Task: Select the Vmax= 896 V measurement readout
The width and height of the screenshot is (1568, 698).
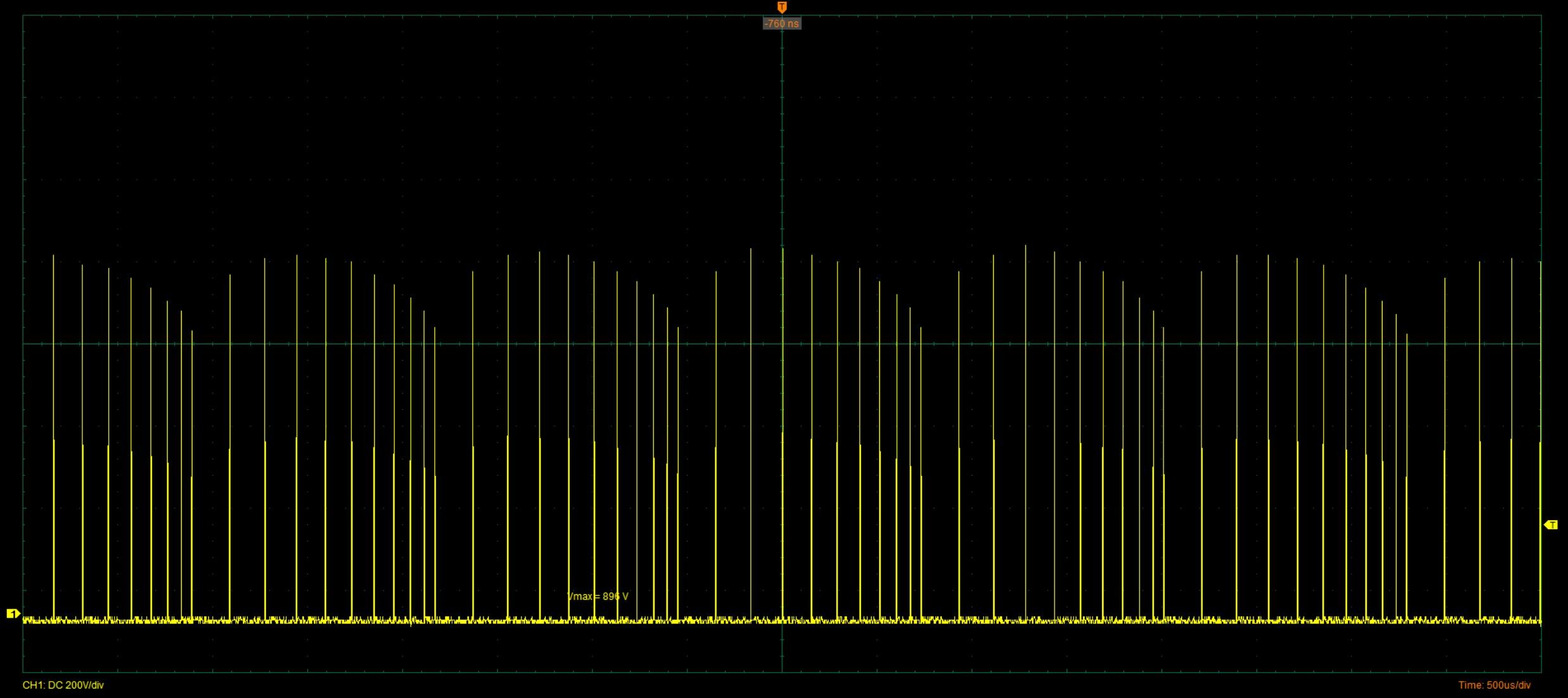Action: click(598, 596)
